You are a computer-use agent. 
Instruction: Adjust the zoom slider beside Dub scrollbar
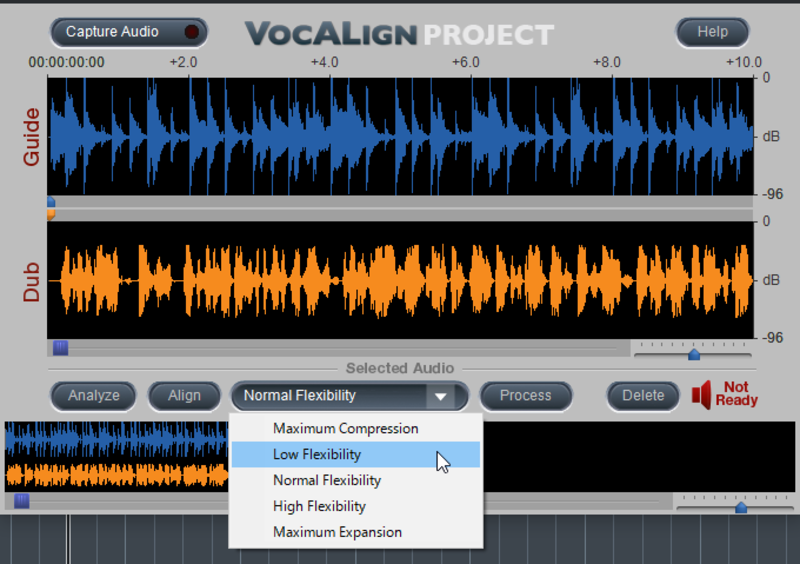click(x=694, y=354)
